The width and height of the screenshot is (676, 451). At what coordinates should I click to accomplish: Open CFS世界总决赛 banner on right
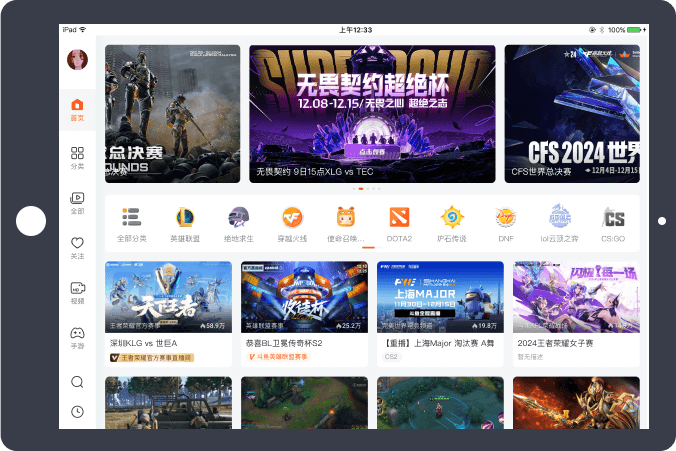pyautogui.click(x=572, y=113)
